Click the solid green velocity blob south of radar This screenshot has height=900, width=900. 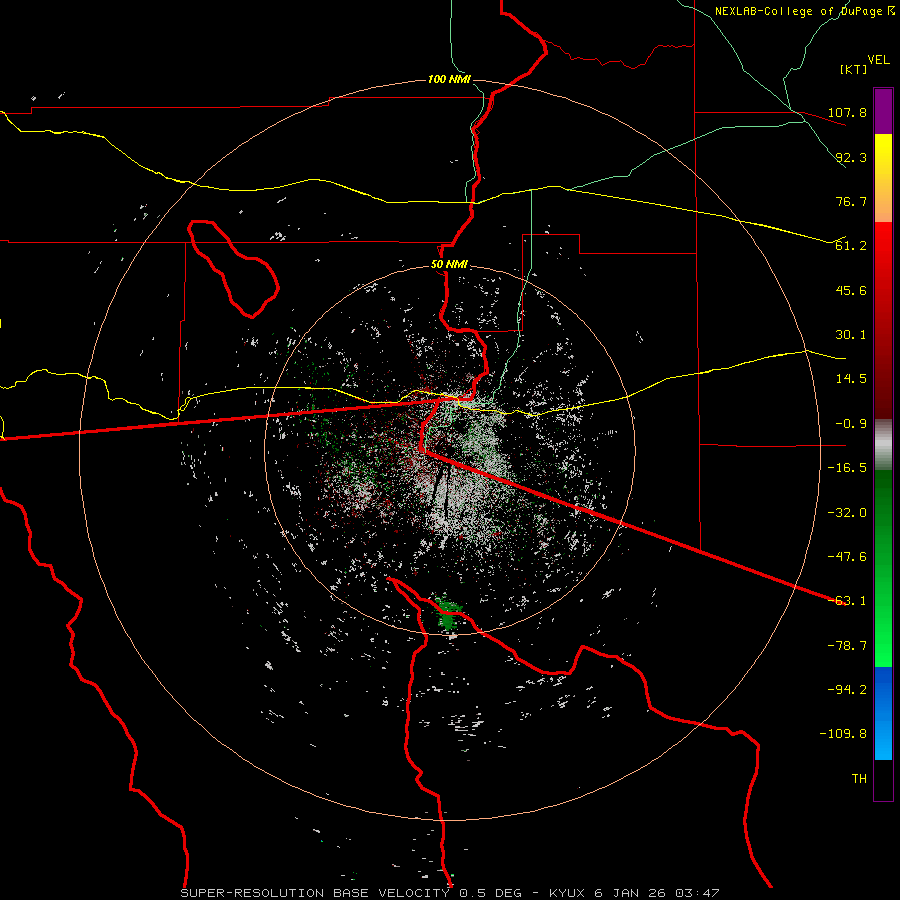448,614
